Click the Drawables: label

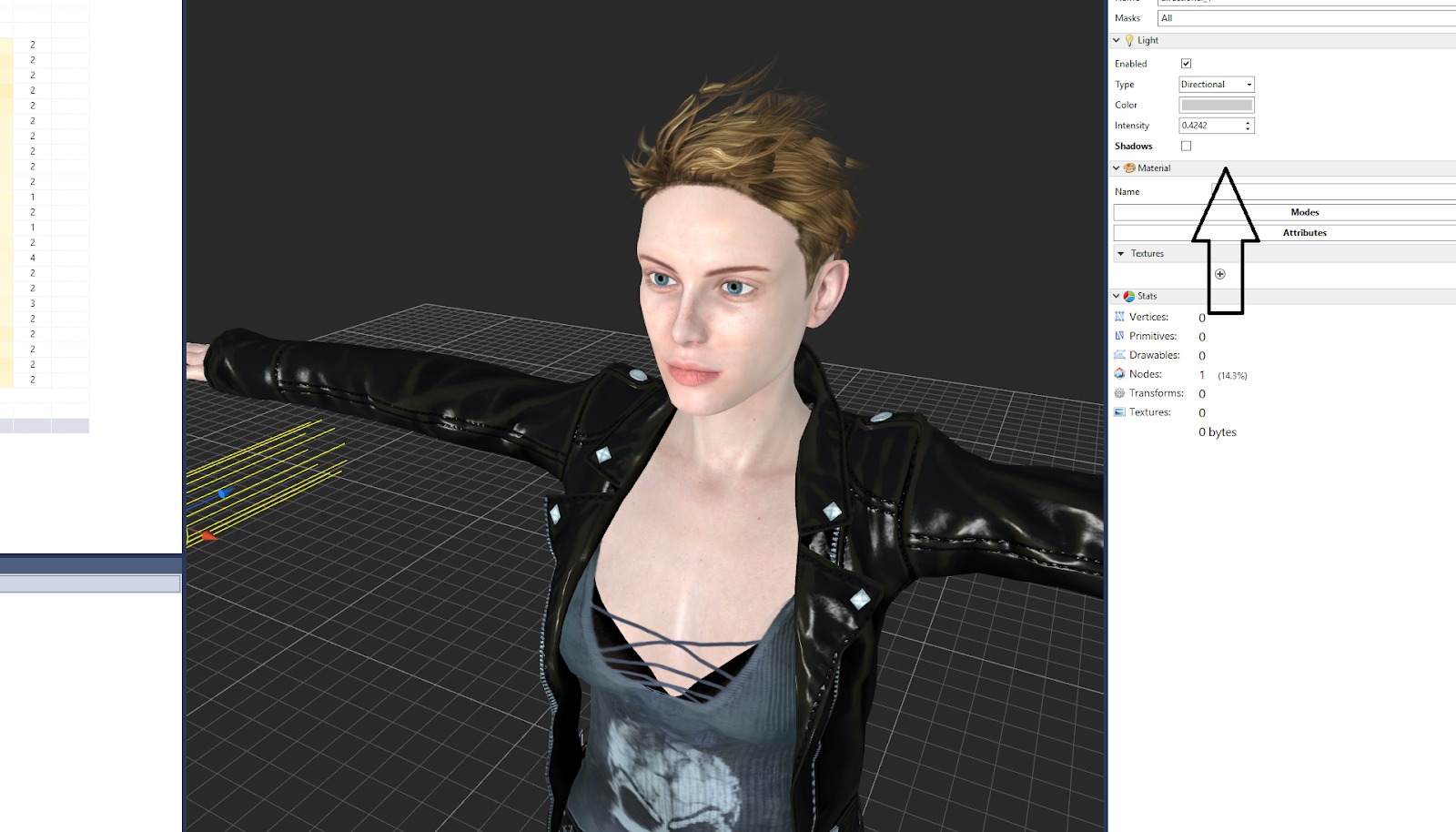[1155, 355]
